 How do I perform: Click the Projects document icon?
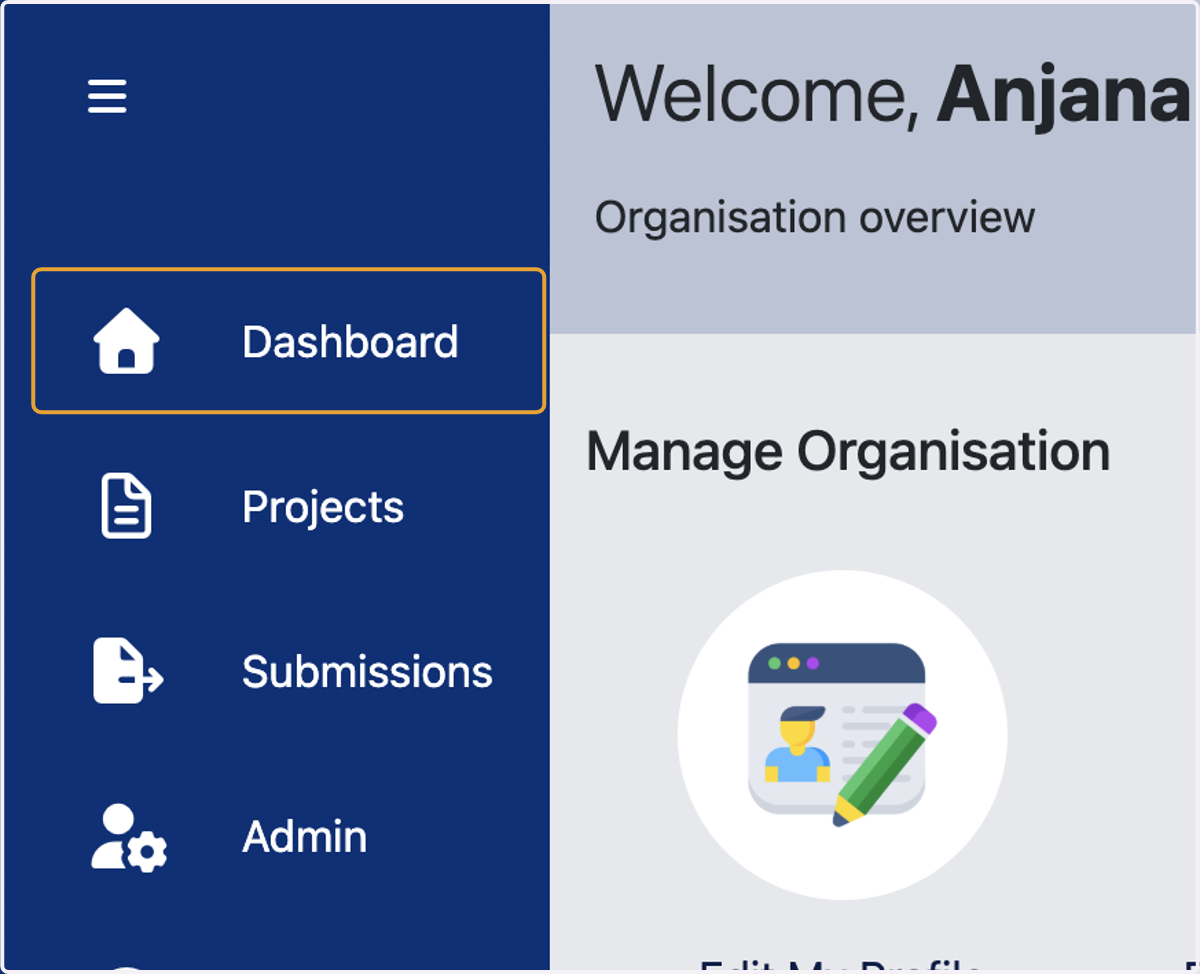click(x=127, y=506)
